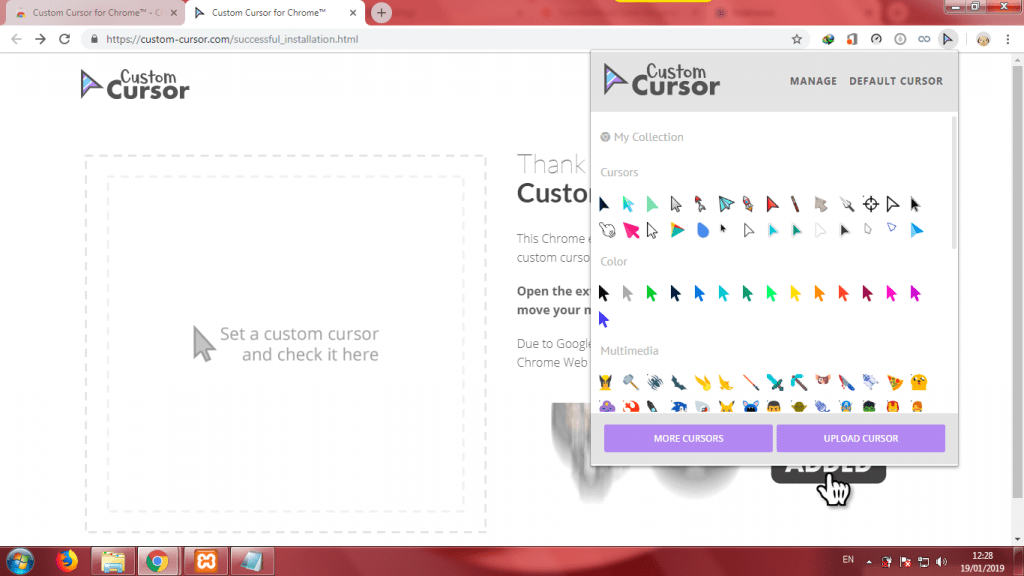Open the Chrome three-dot menu

pos(1008,39)
